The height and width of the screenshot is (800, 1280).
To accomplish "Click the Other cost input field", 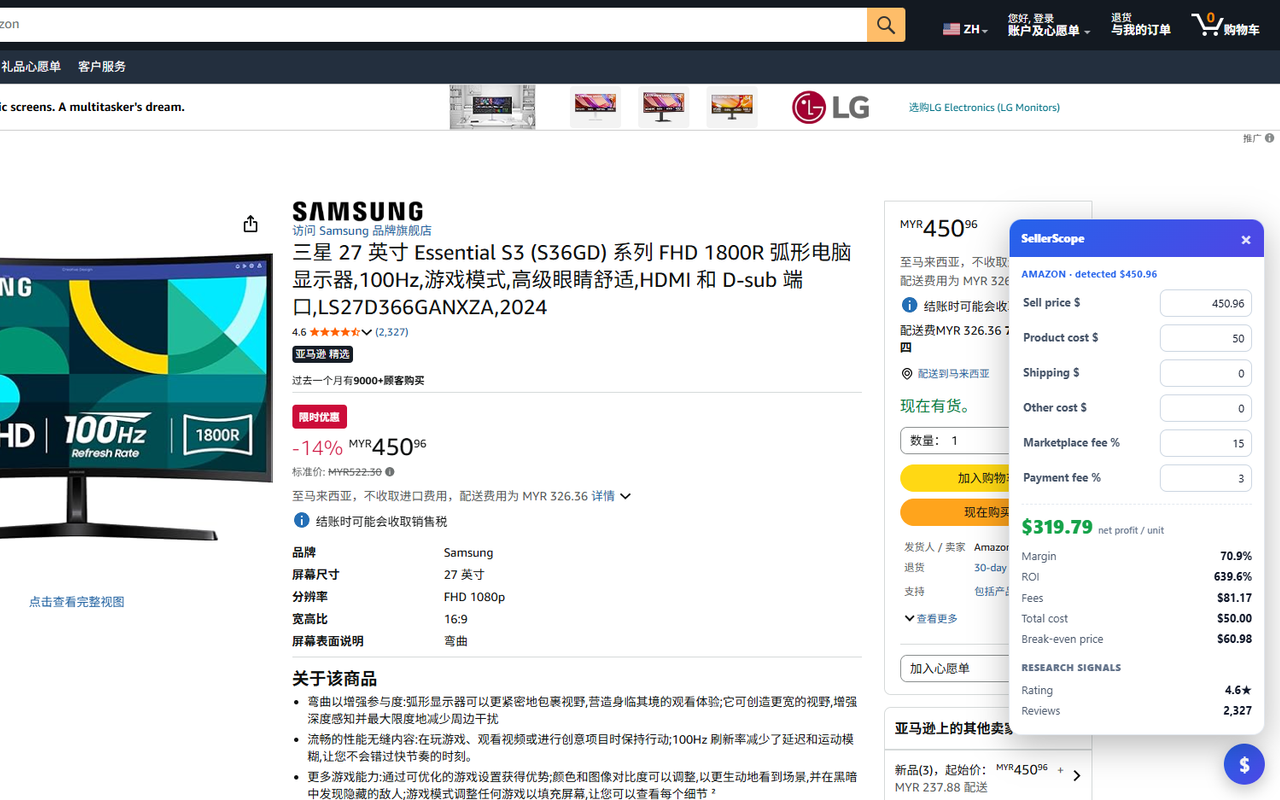I will click(1205, 408).
